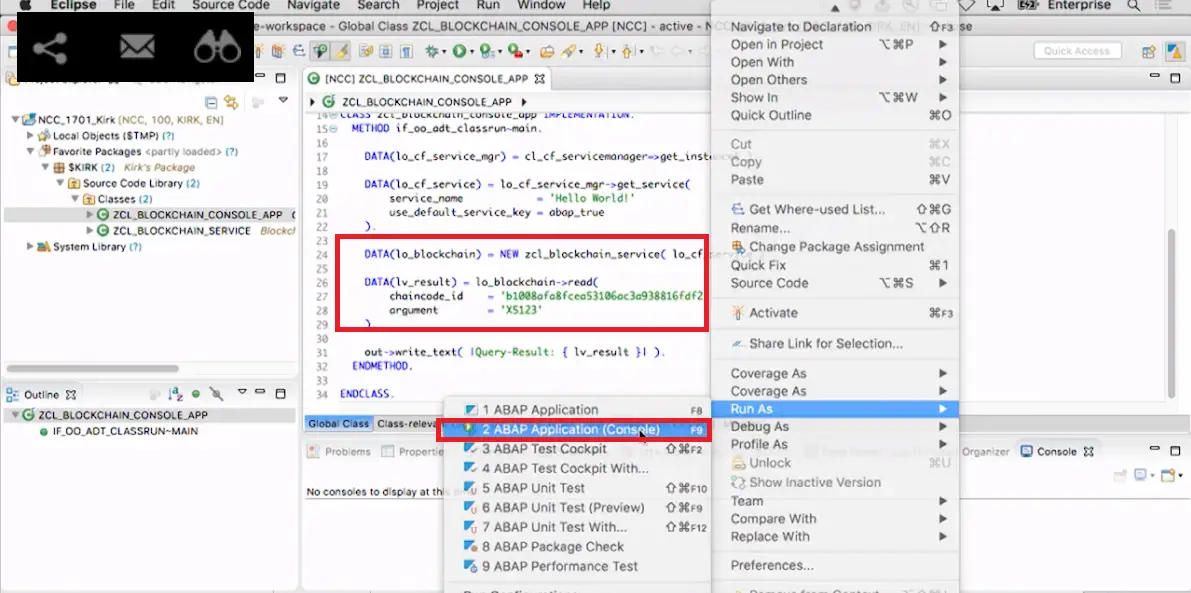Screen dimensions: 1191x593
Task: Collapse the Favorite Packages node
Action: (x=30, y=151)
